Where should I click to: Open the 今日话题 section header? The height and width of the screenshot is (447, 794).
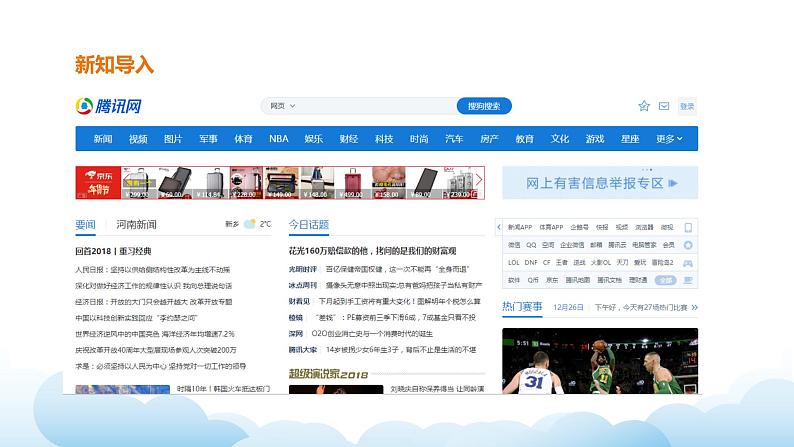coord(309,225)
